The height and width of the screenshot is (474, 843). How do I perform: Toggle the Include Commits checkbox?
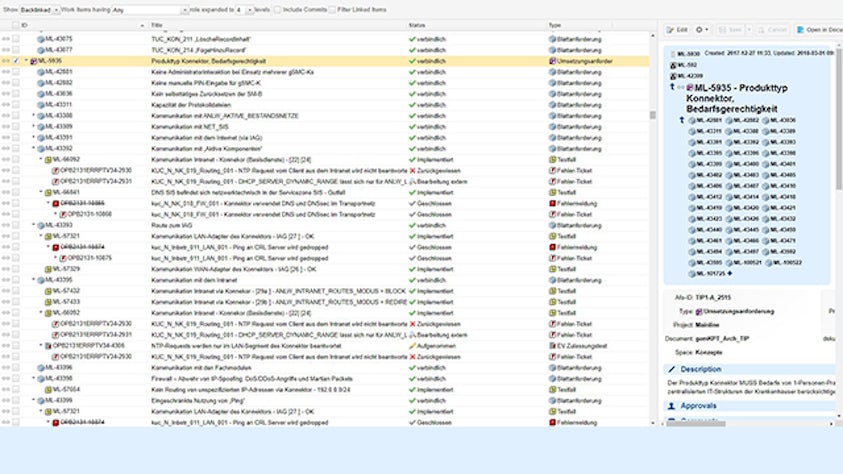click(x=277, y=10)
